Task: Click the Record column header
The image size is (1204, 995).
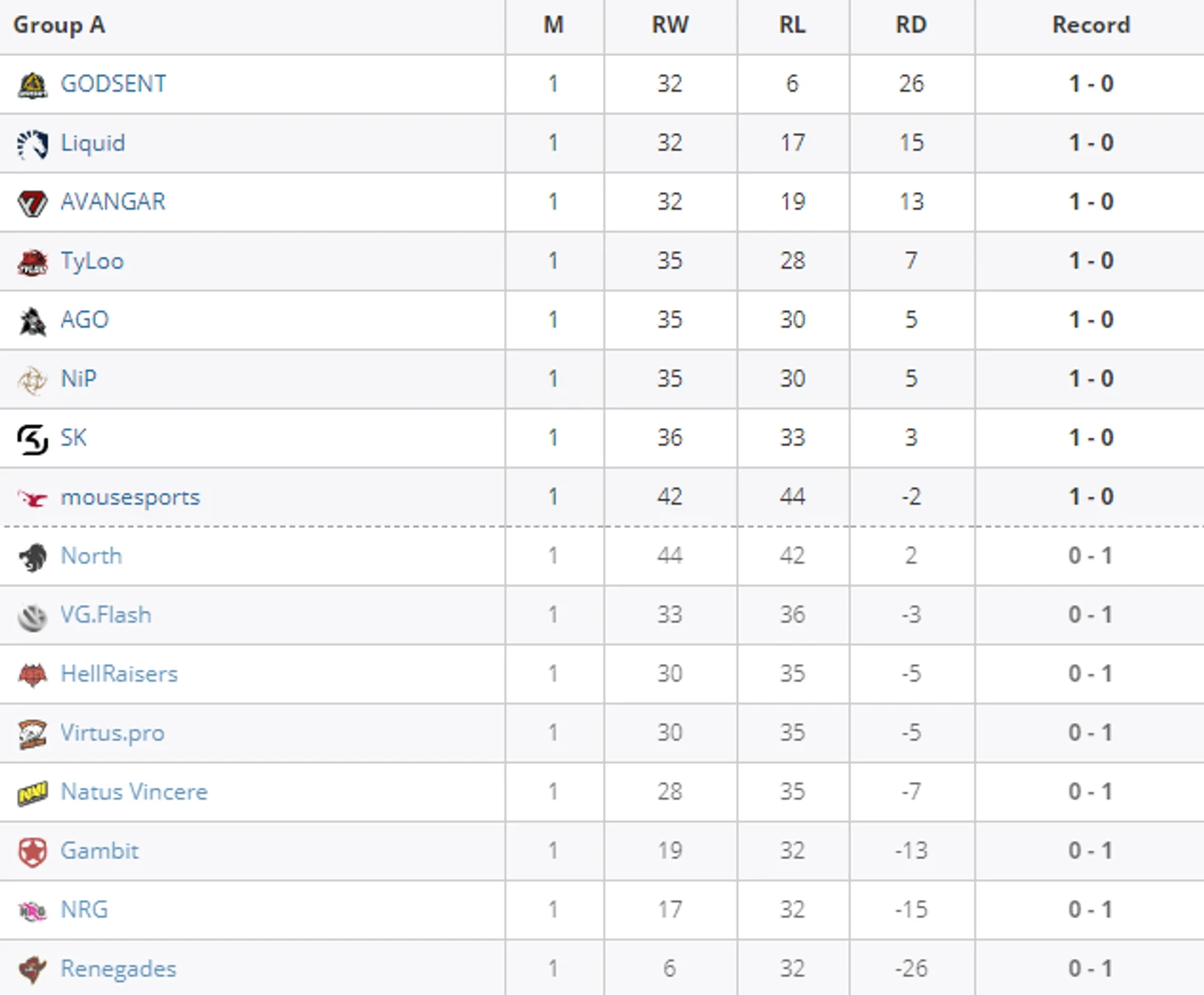Action: pyautogui.click(x=1090, y=25)
